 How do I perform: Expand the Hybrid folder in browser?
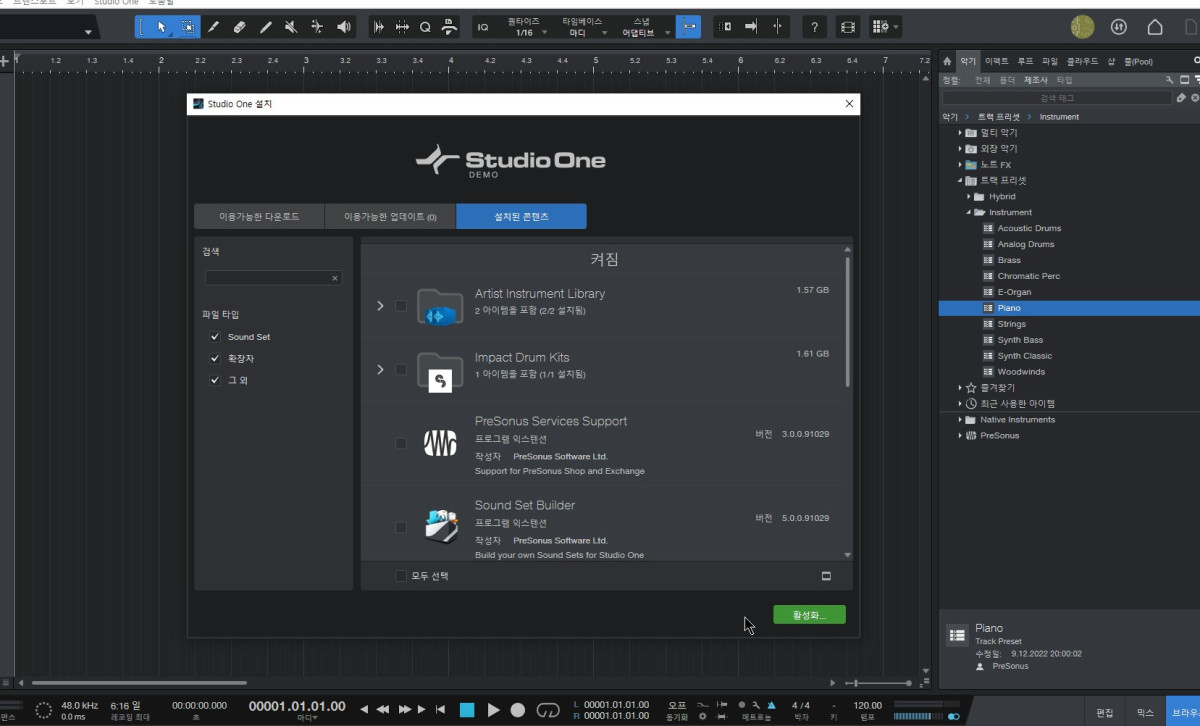pos(969,197)
